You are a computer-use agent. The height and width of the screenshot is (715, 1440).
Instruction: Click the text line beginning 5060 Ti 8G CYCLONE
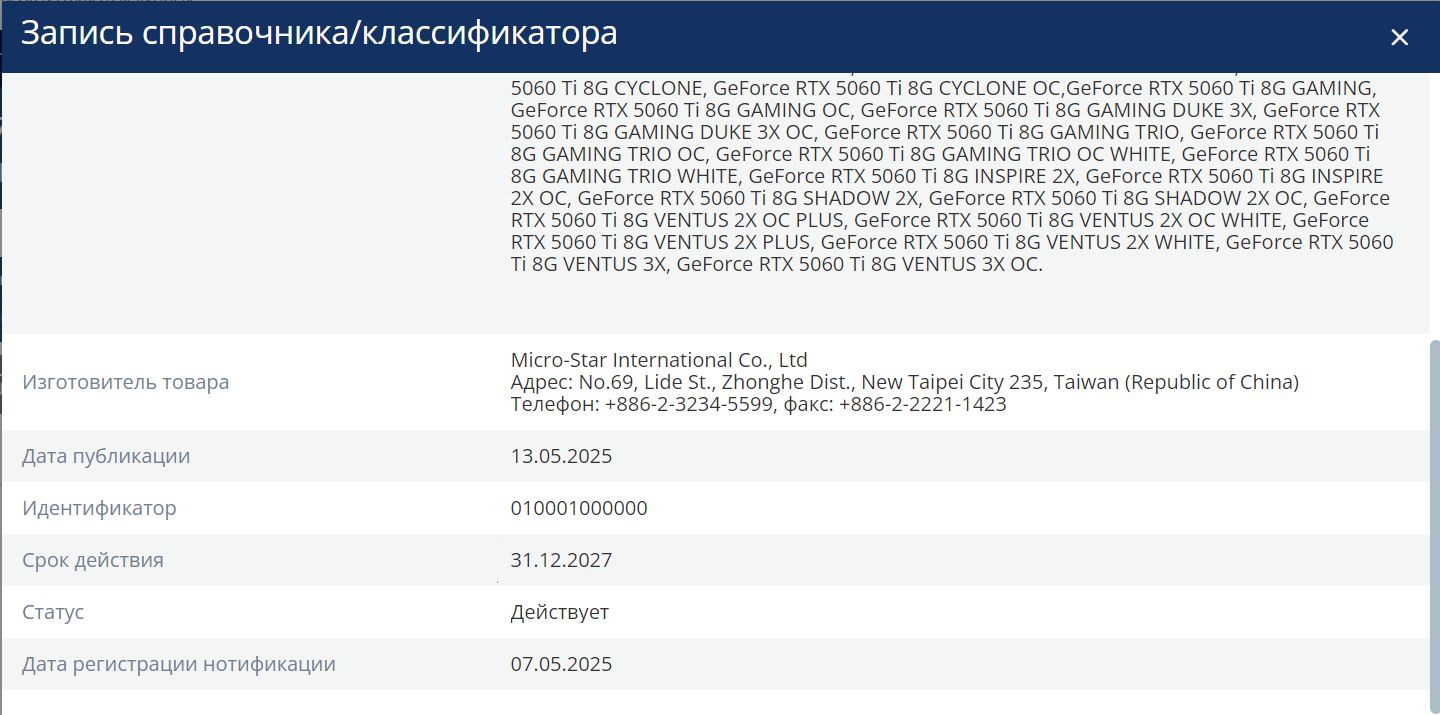(942, 88)
